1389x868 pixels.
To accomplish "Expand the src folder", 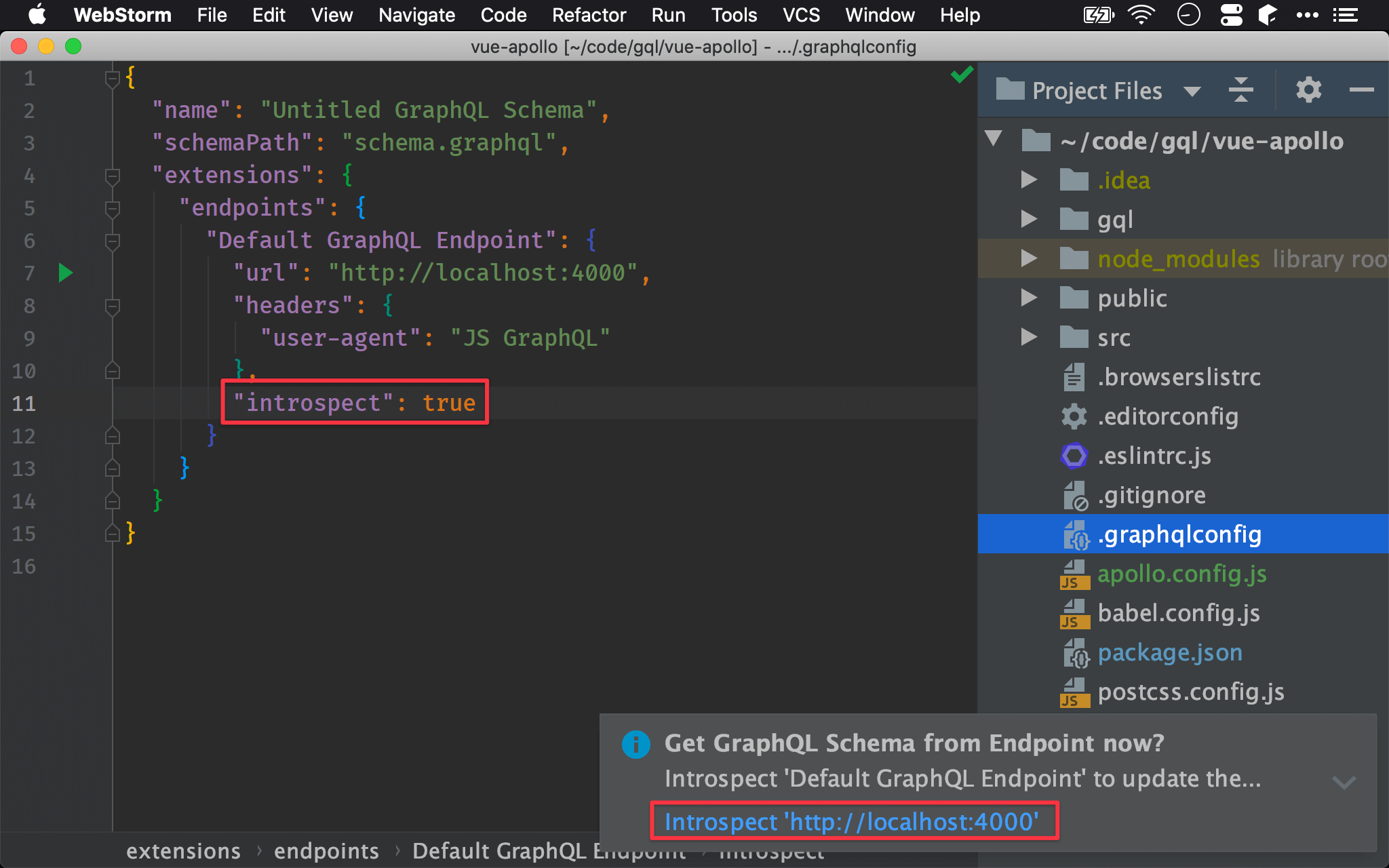I will coord(1029,337).
